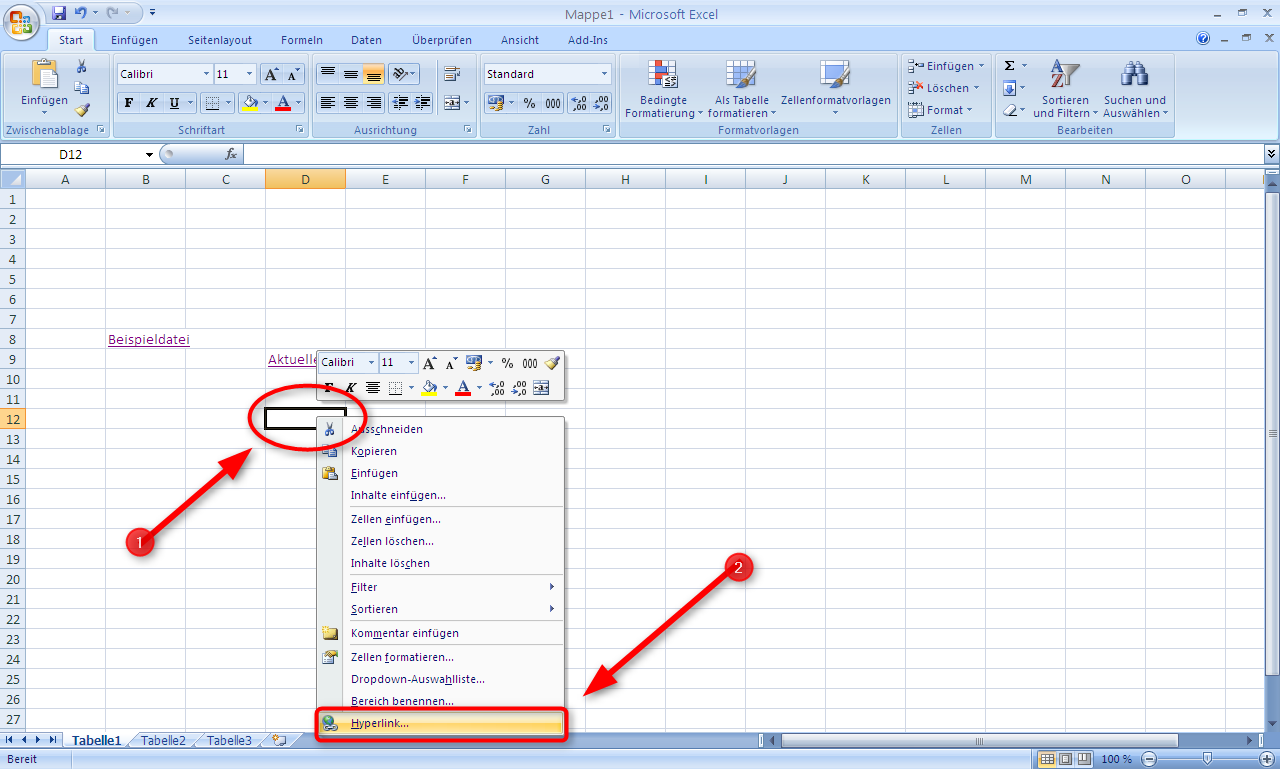Click the format painter brush on the mini toolbar

551,363
